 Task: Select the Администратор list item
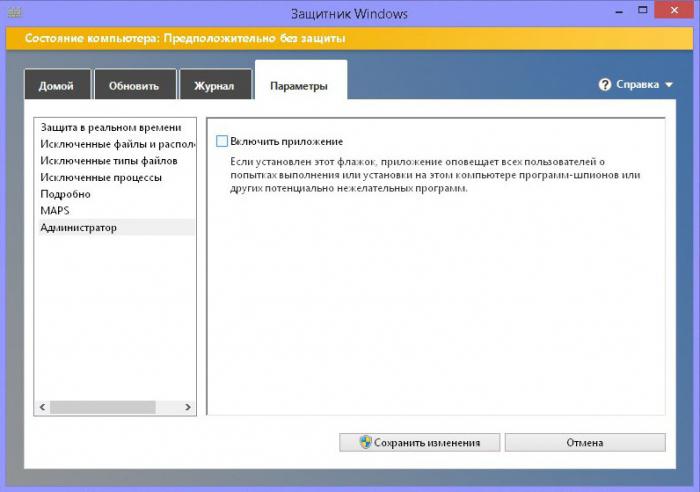pyautogui.click(x=117, y=227)
